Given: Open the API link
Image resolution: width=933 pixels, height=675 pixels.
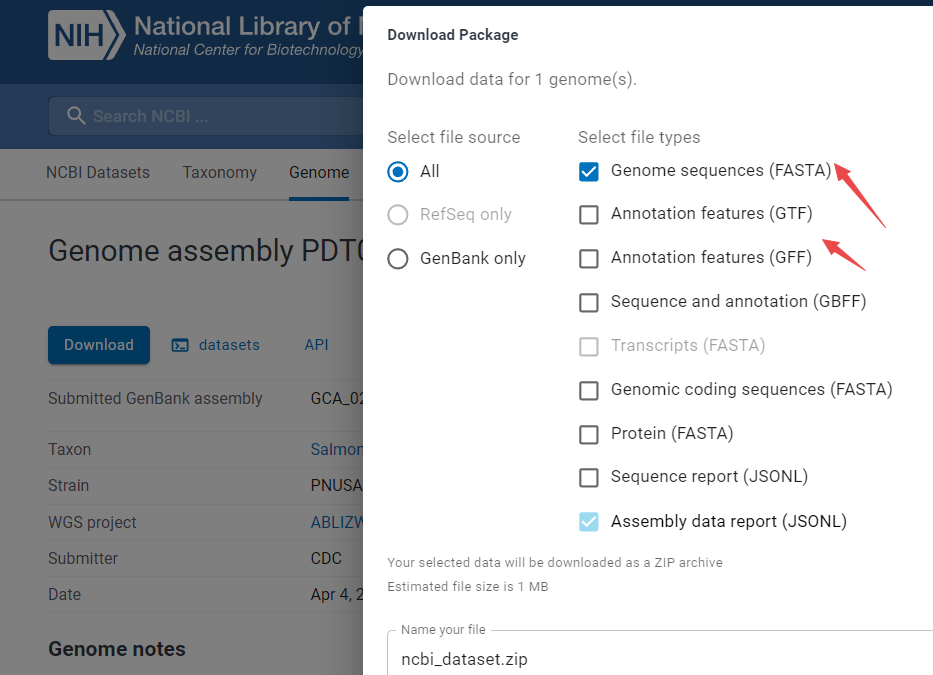Looking at the screenshot, I should [316, 345].
